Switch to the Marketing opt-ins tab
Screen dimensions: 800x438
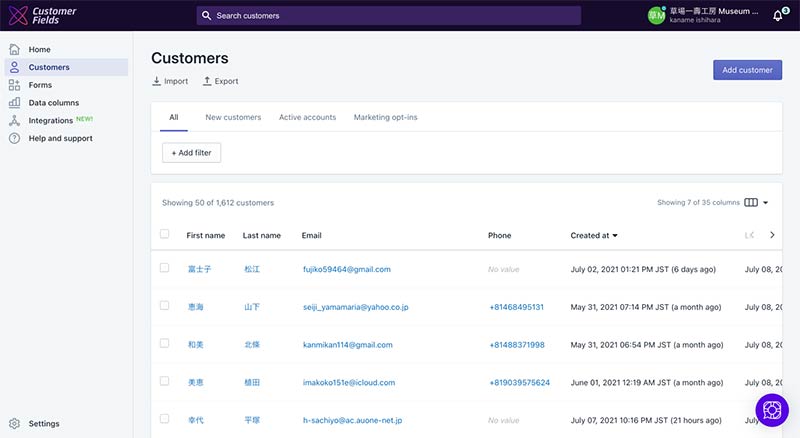(x=385, y=118)
